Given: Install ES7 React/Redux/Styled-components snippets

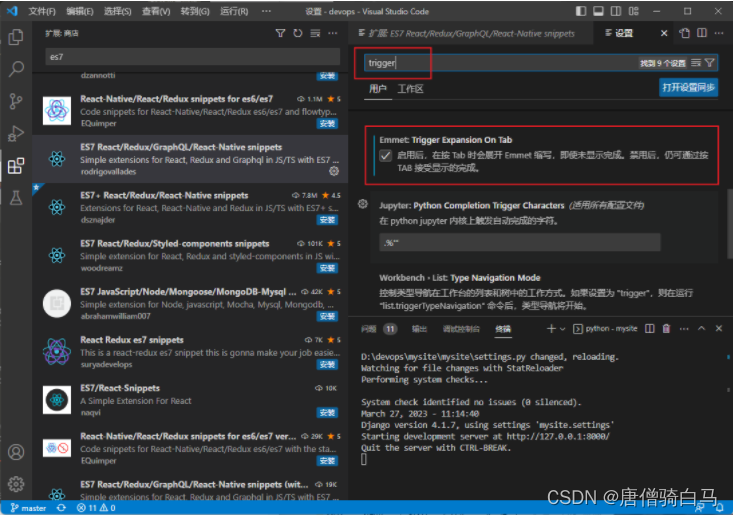Looking at the screenshot, I should (x=327, y=268).
